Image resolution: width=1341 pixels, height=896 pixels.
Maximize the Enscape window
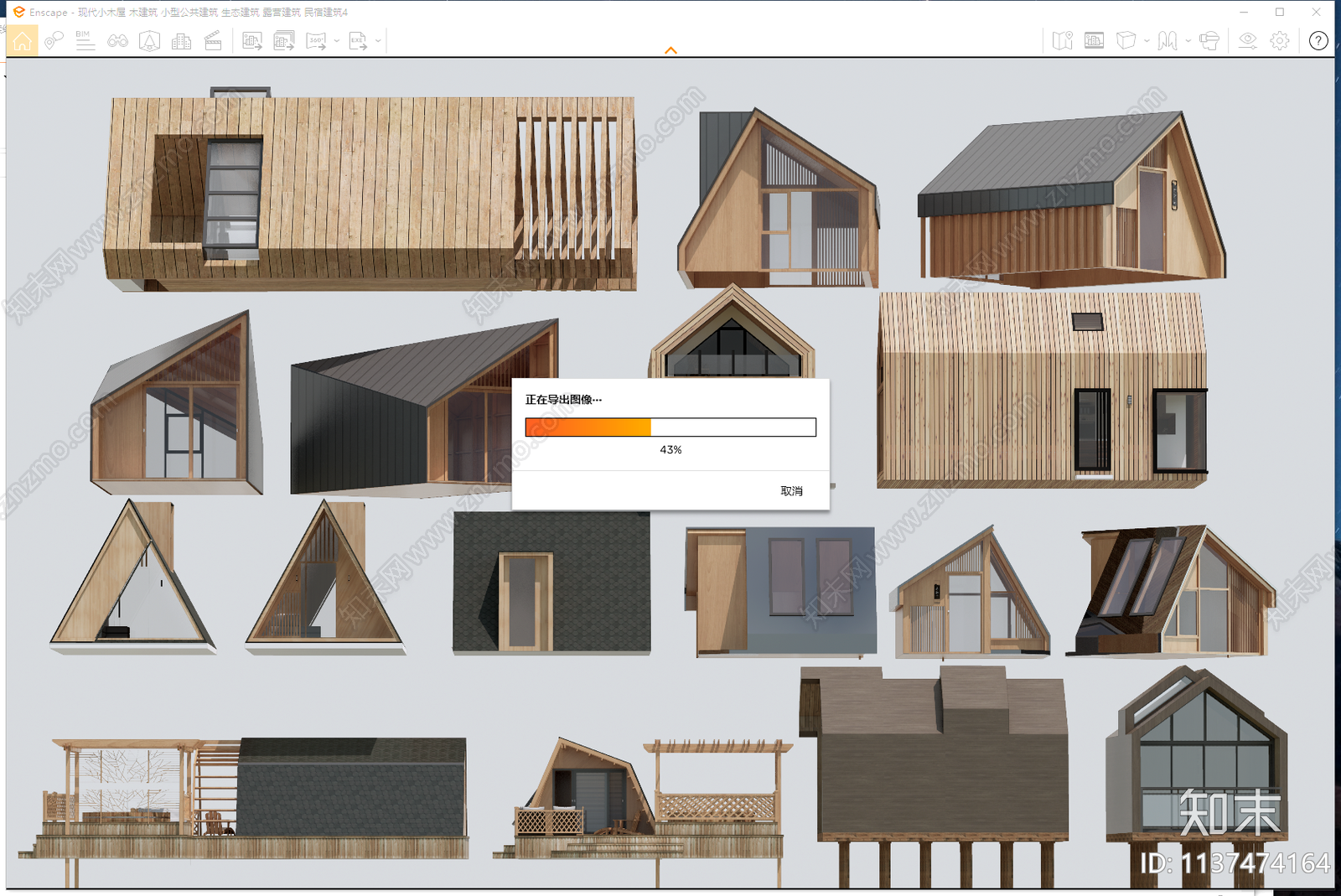(x=1280, y=12)
